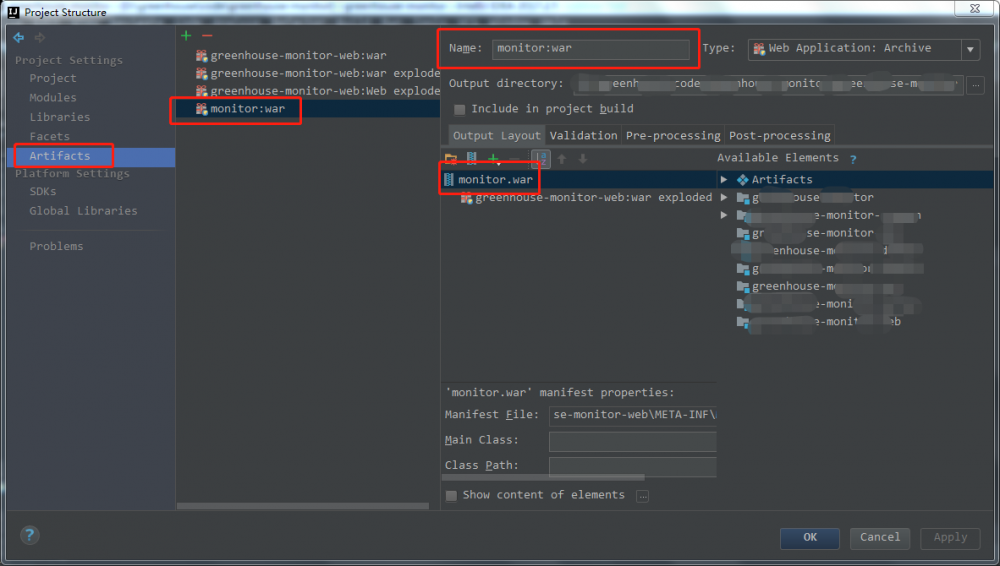Click the Output directory field
This screenshot has width=1000, height=566.
click(767, 84)
